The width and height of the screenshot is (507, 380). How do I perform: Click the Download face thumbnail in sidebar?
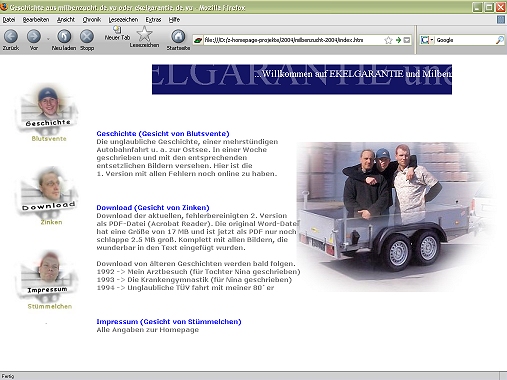pos(48,191)
